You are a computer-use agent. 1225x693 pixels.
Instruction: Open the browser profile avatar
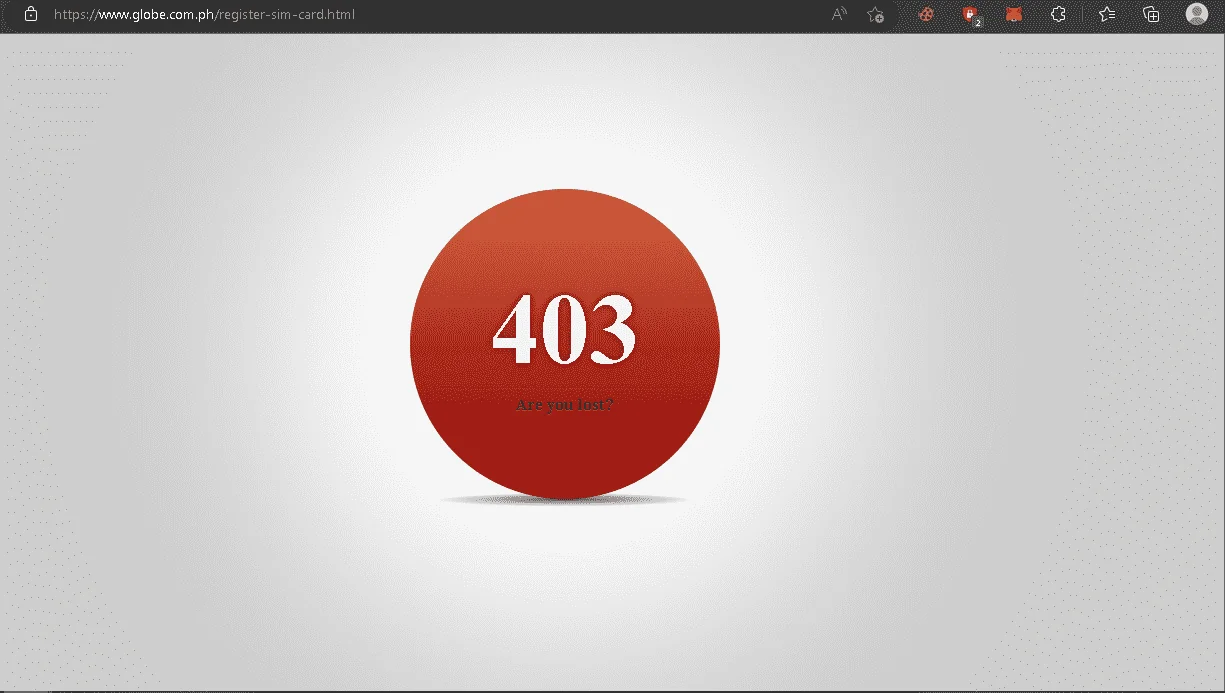pyautogui.click(x=1196, y=14)
